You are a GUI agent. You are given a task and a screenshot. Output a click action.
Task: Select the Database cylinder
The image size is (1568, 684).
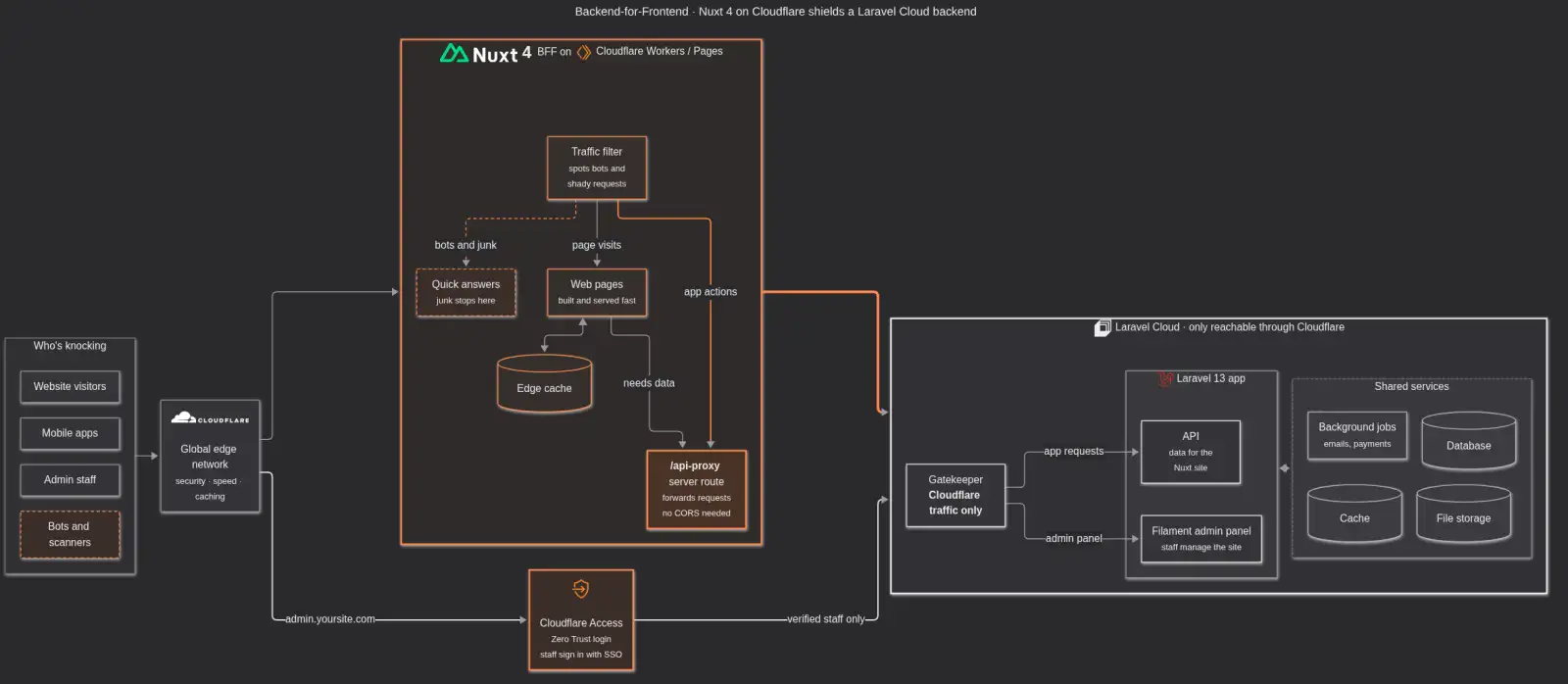1468,441
